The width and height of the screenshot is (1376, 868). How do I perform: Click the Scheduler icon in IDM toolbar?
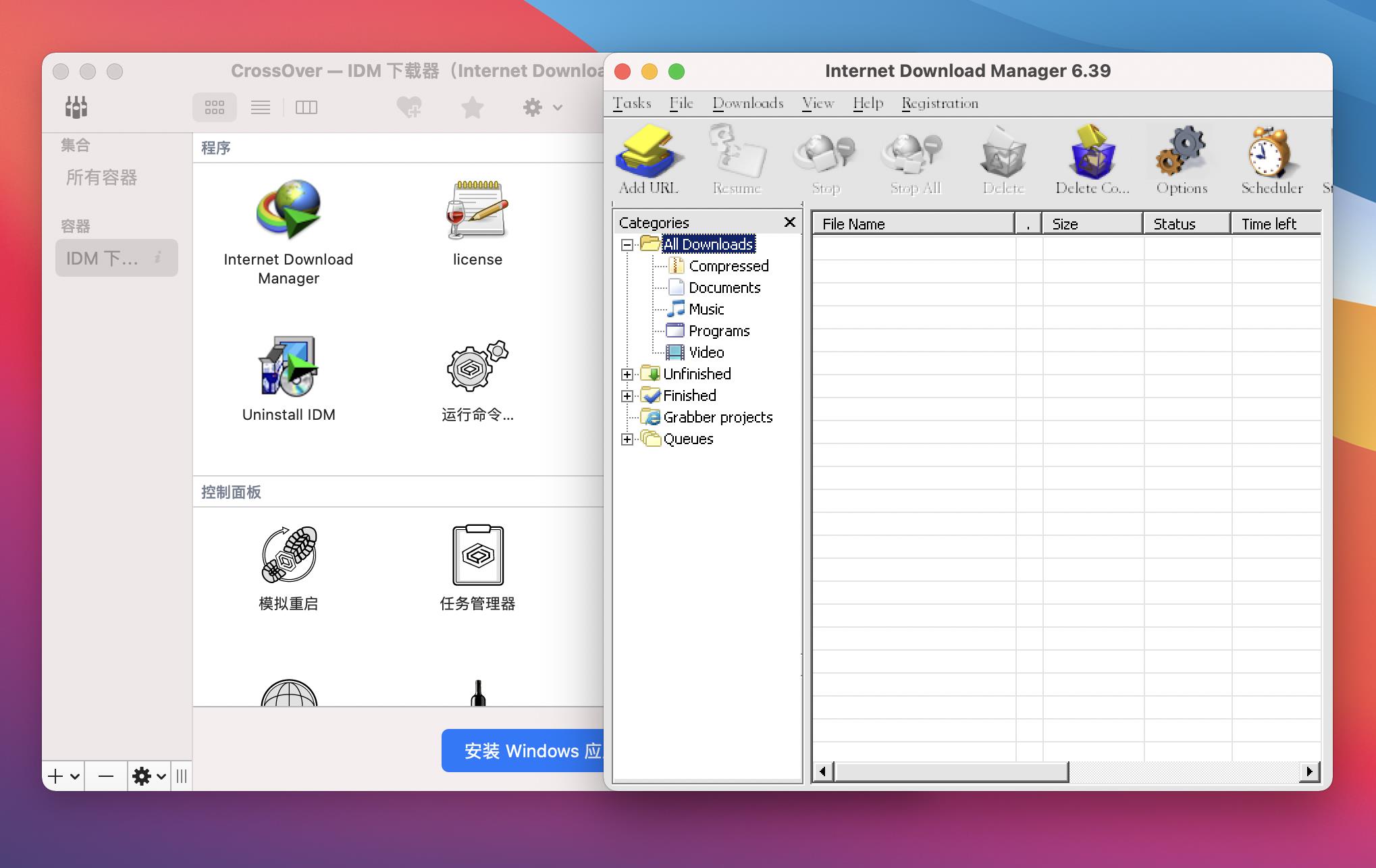tap(1269, 161)
